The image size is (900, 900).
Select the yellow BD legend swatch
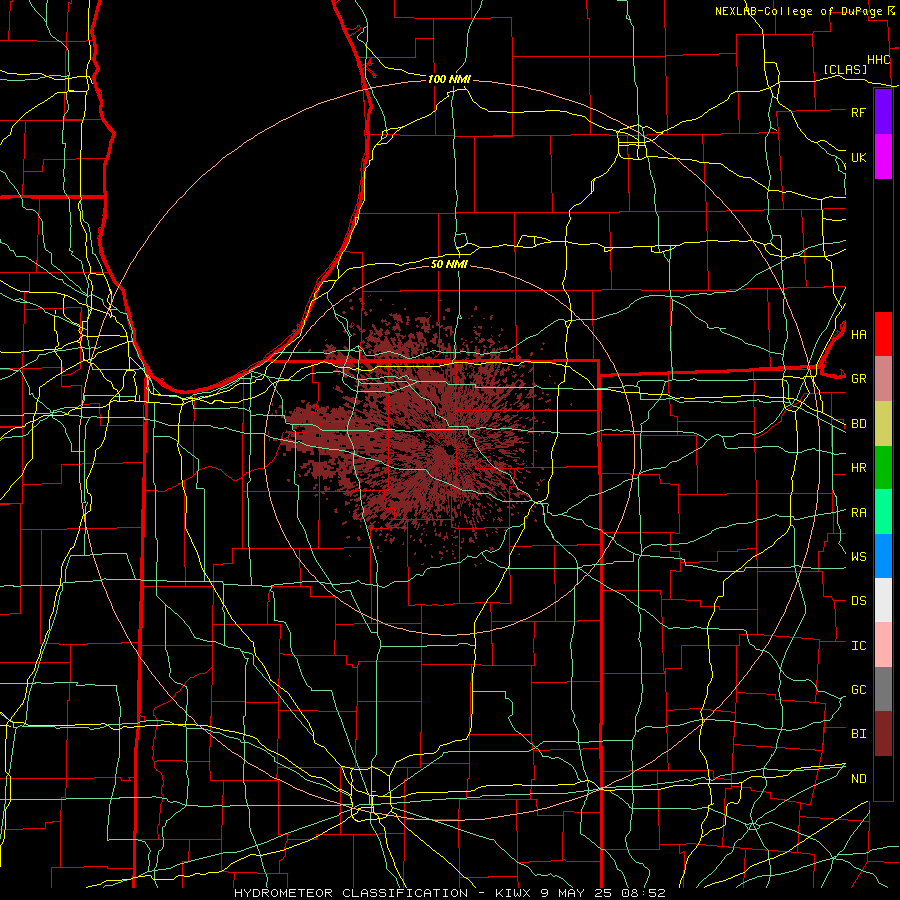point(883,424)
